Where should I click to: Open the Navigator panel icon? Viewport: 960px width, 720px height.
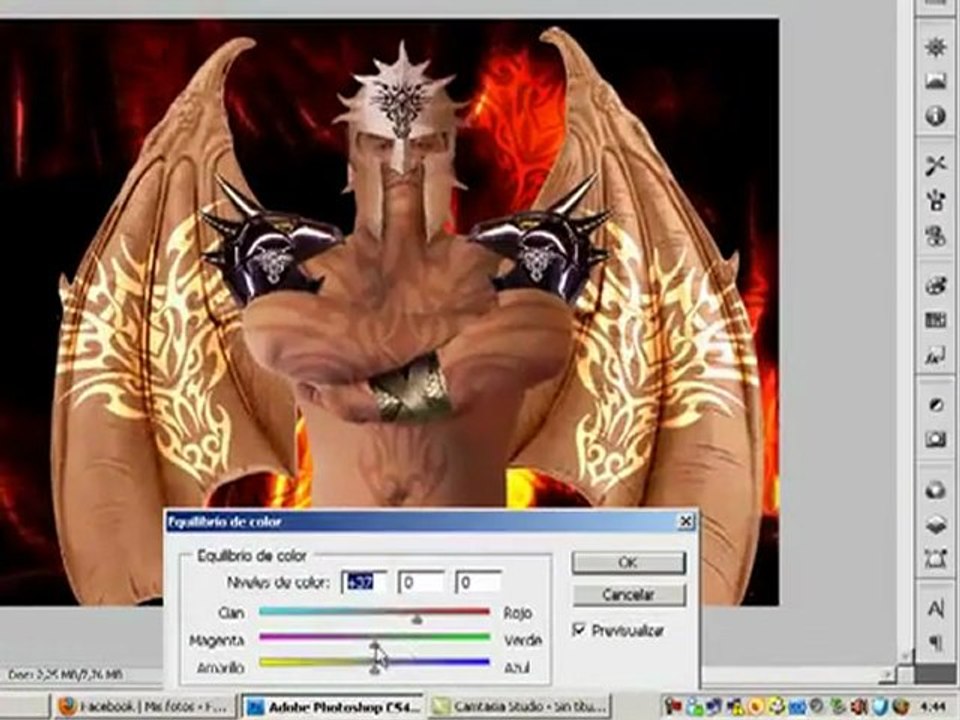[936, 47]
